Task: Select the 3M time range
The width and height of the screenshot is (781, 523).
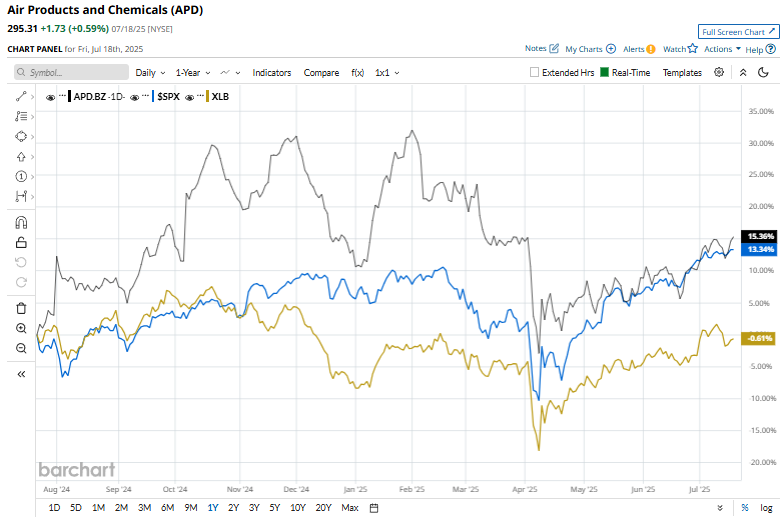Action: 144,508
